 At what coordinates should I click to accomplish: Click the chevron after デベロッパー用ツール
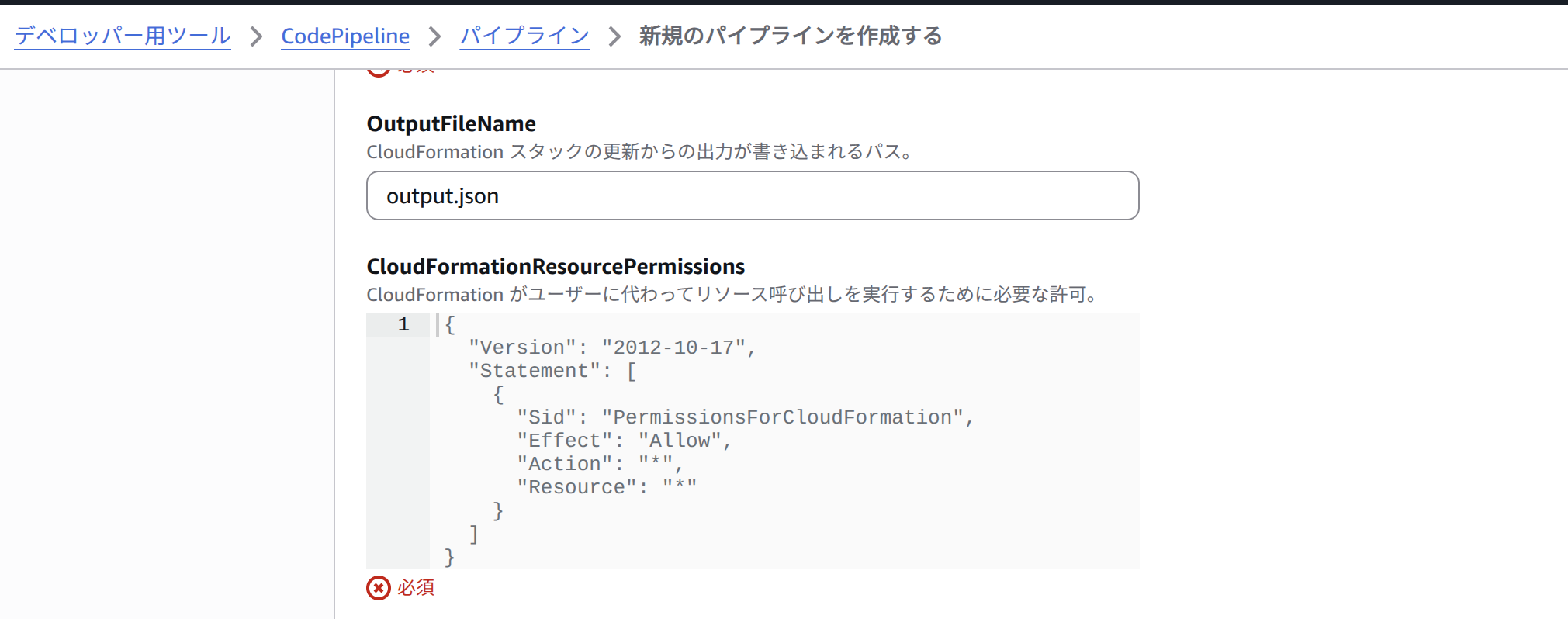click(256, 36)
